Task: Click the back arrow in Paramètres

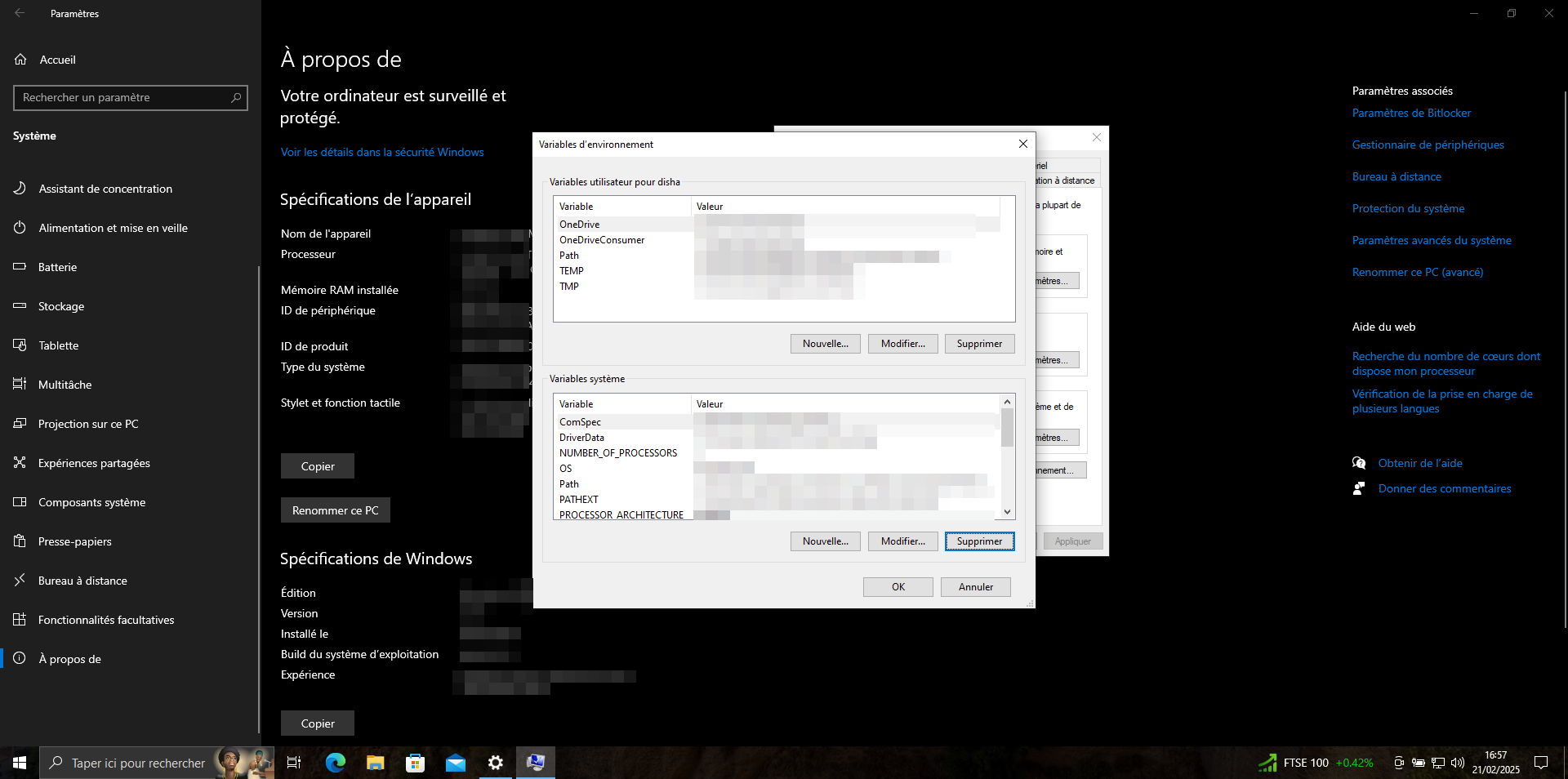Action: pyautogui.click(x=20, y=13)
